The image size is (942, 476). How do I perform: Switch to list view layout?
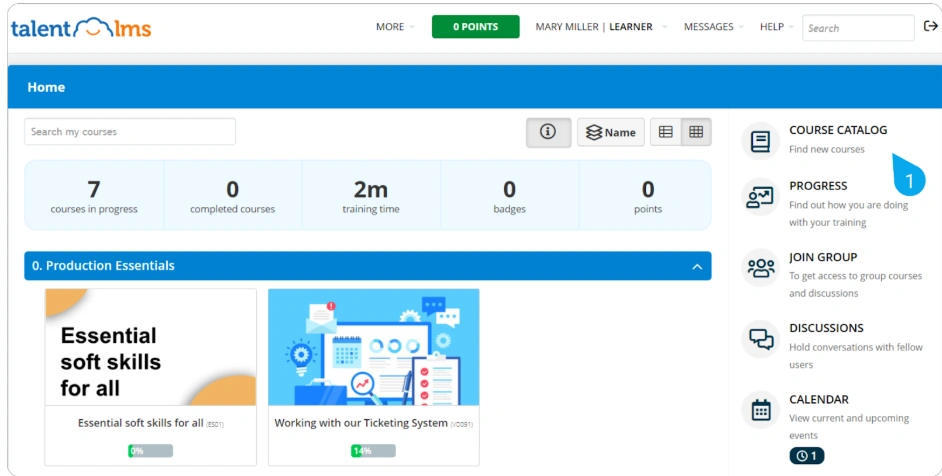tap(666, 132)
